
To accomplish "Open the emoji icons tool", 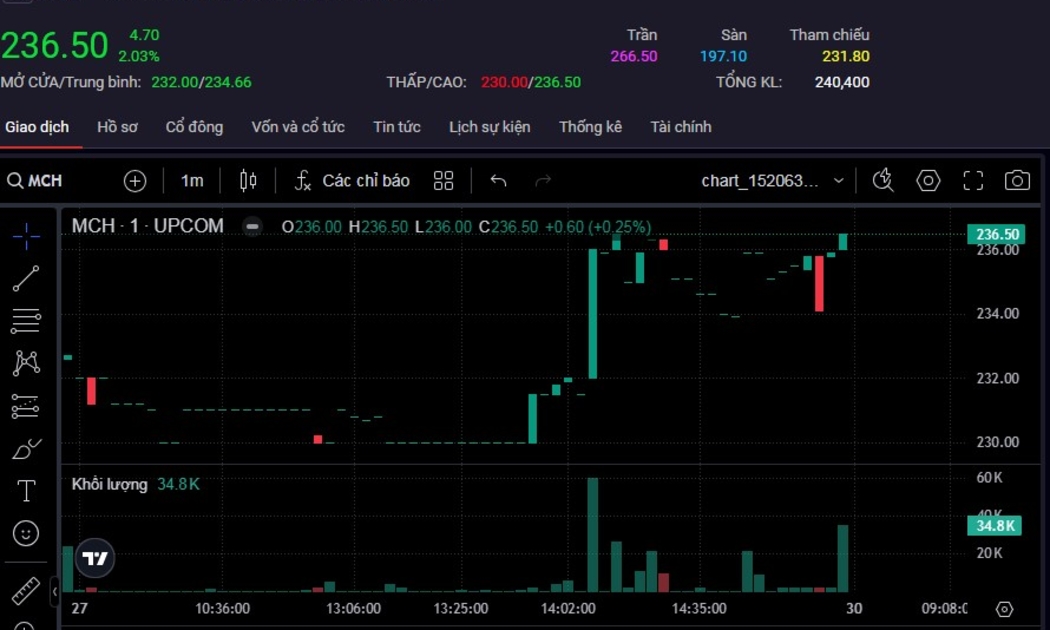I will [x=26, y=533].
